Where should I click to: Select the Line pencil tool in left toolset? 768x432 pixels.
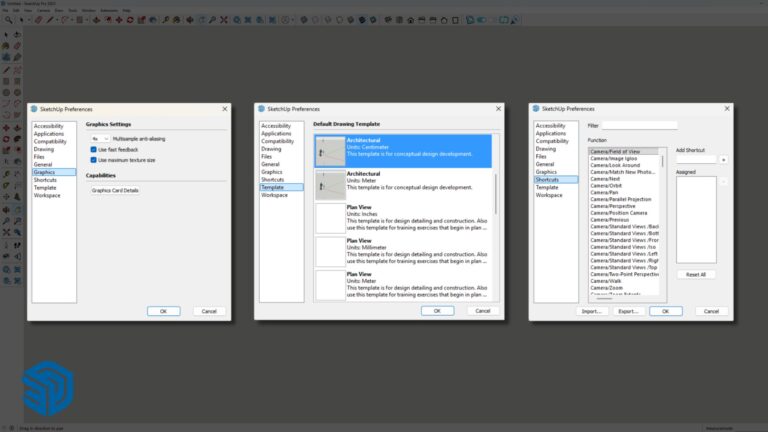(x=6, y=70)
